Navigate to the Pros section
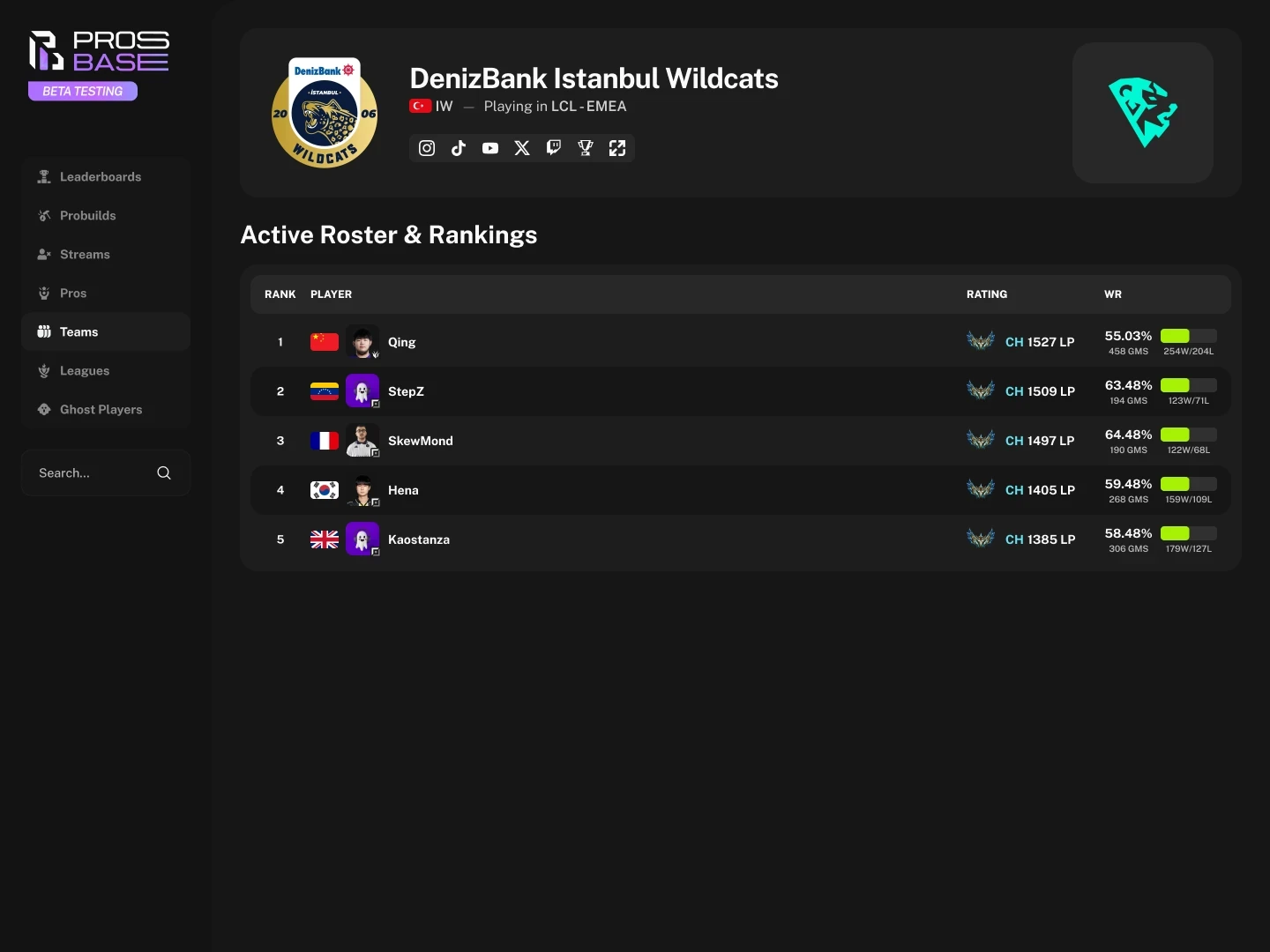The image size is (1270, 952). [x=106, y=294]
